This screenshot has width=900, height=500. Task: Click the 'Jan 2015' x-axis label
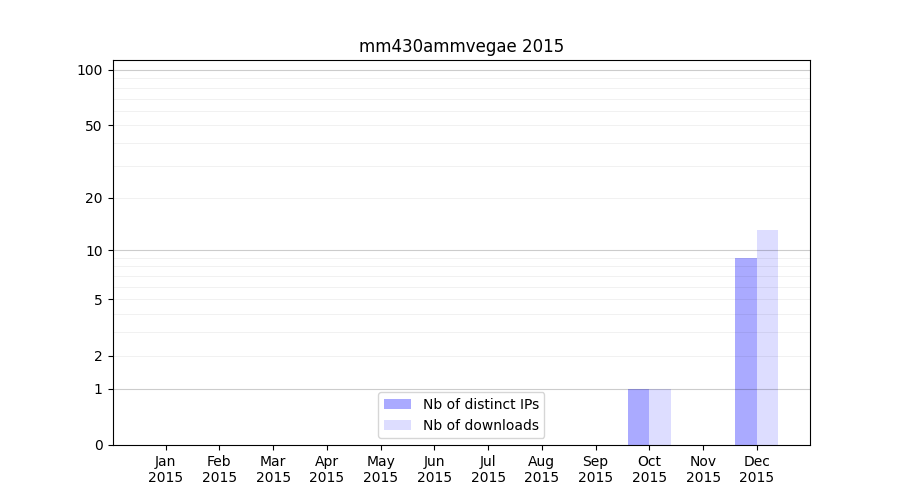coord(166,469)
